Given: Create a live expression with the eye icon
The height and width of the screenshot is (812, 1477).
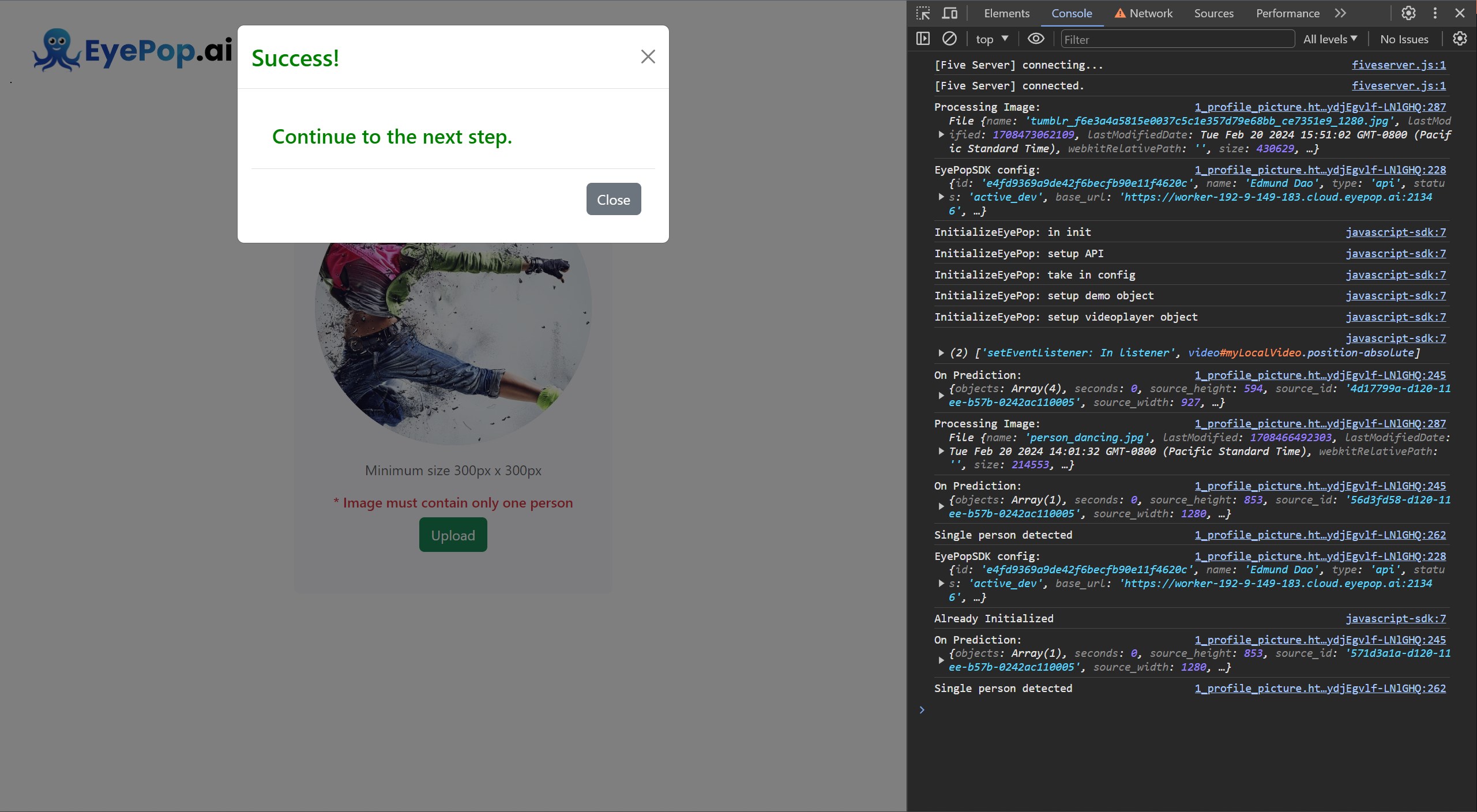Looking at the screenshot, I should 1035,39.
